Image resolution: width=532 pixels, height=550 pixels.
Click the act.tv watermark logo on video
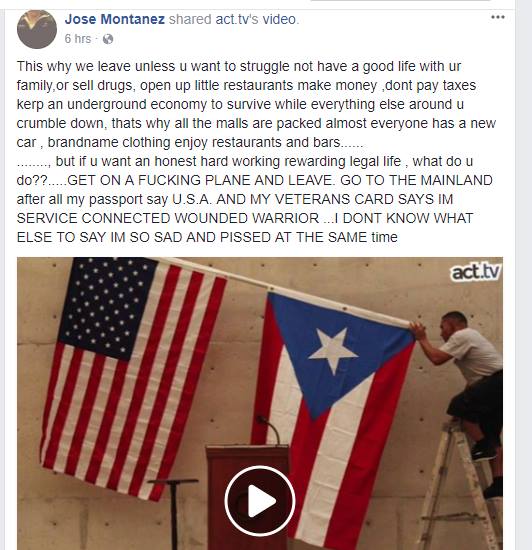(476, 272)
